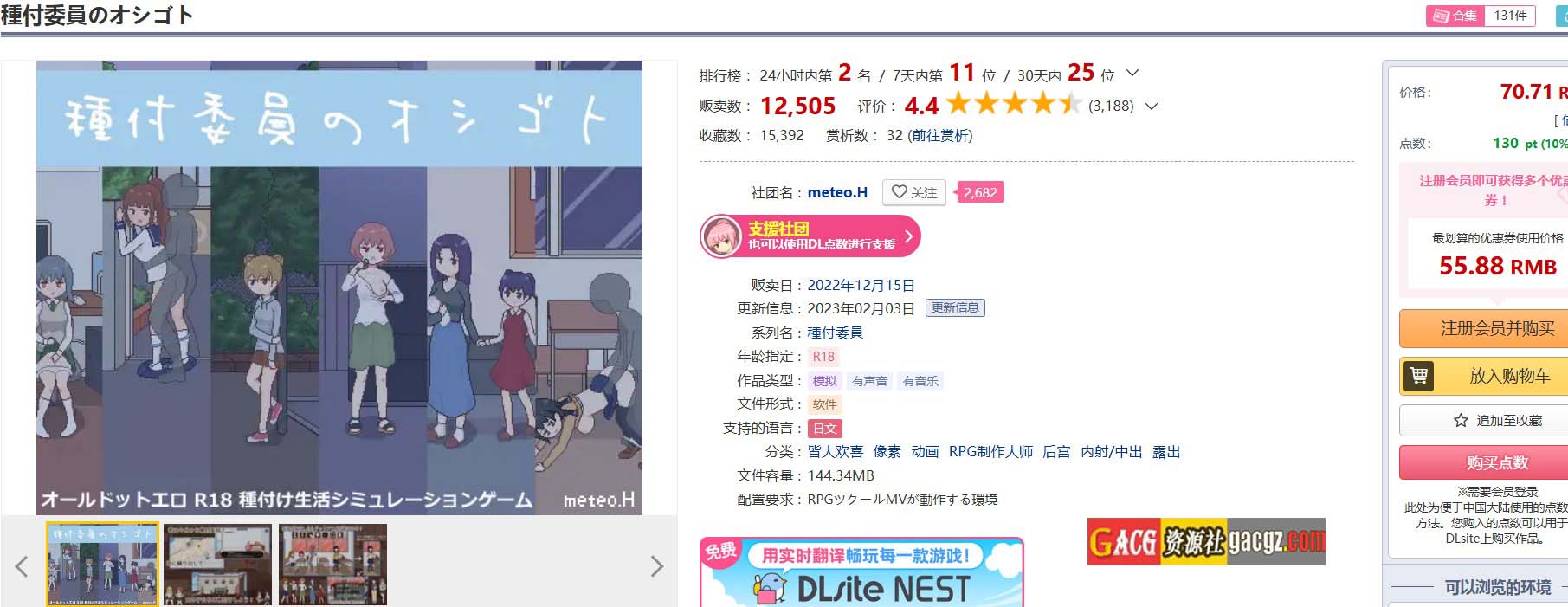Open the meteo.H circle link

(837, 192)
